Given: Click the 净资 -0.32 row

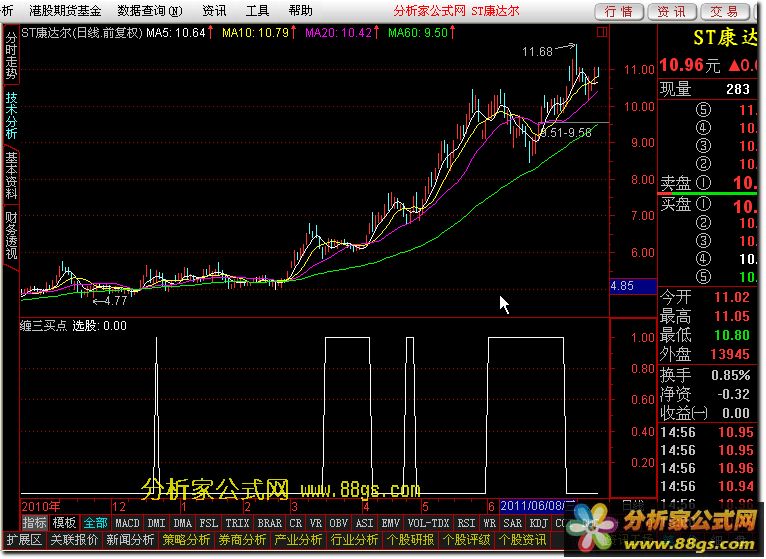Looking at the screenshot, I should click(705, 394).
